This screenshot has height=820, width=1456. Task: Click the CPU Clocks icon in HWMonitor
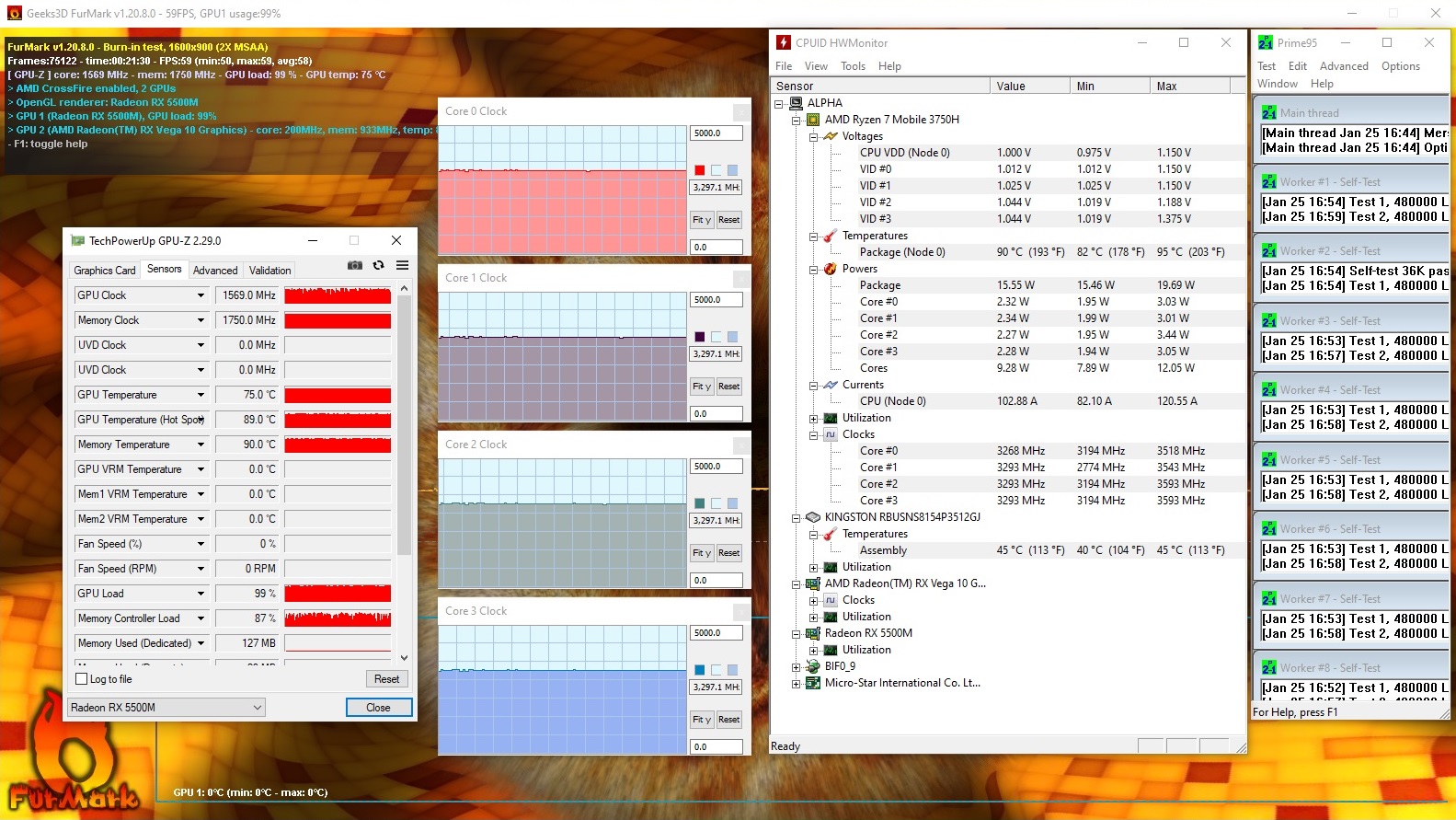[x=831, y=434]
